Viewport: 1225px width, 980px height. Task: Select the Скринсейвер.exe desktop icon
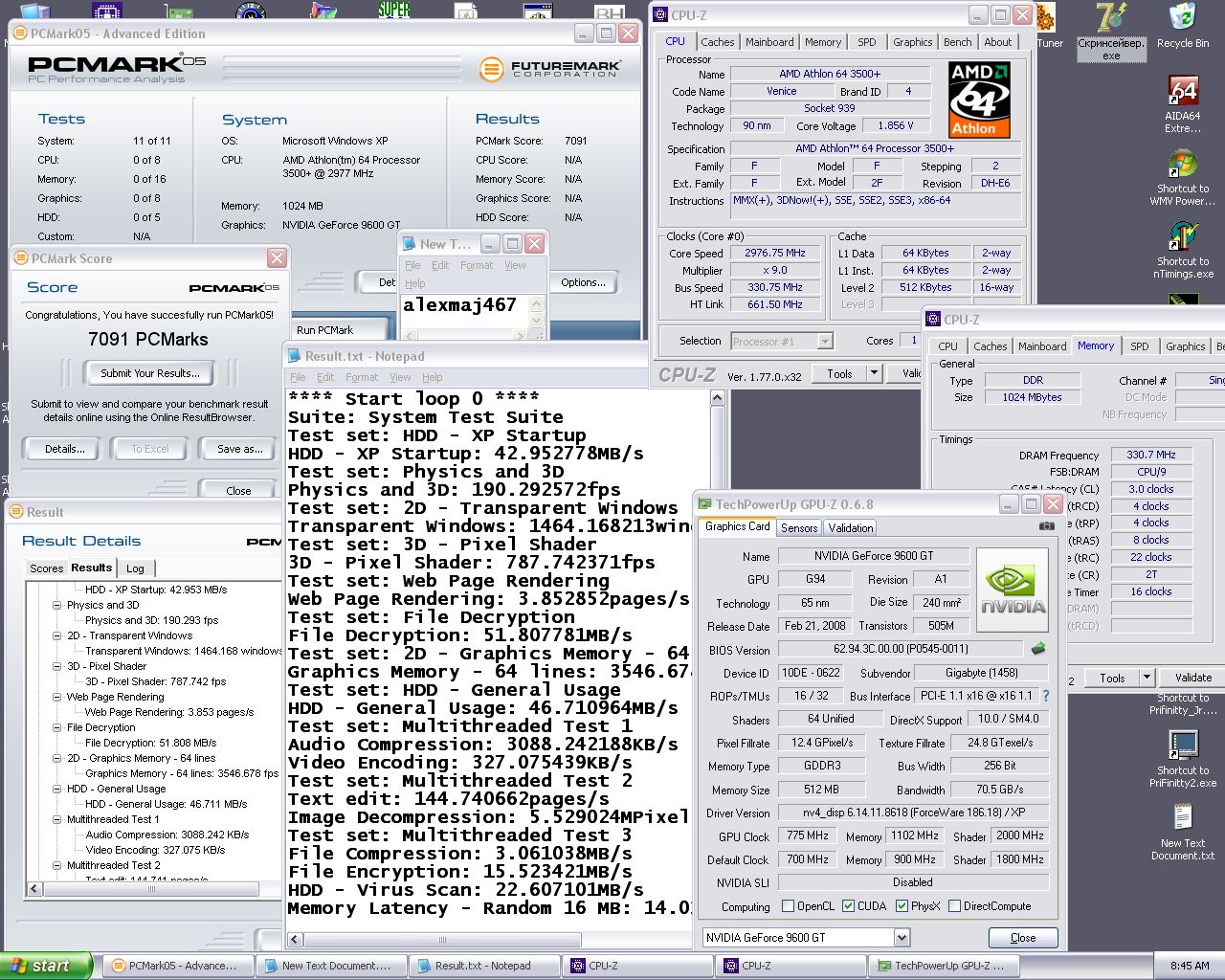pyautogui.click(x=1110, y=32)
